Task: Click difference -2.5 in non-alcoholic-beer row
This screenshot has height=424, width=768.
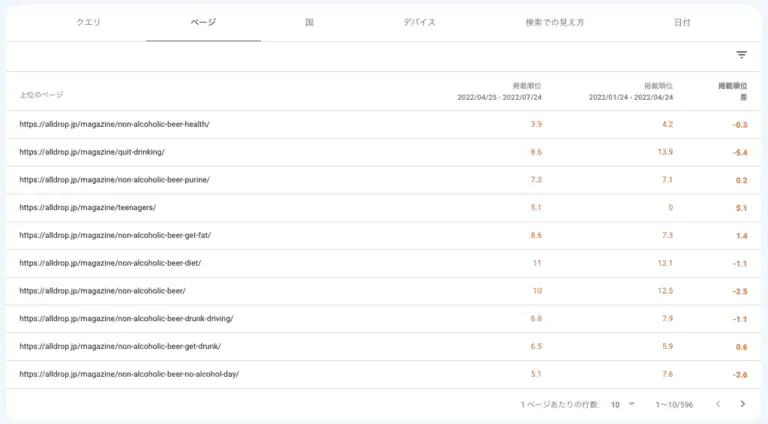Action: click(740, 291)
